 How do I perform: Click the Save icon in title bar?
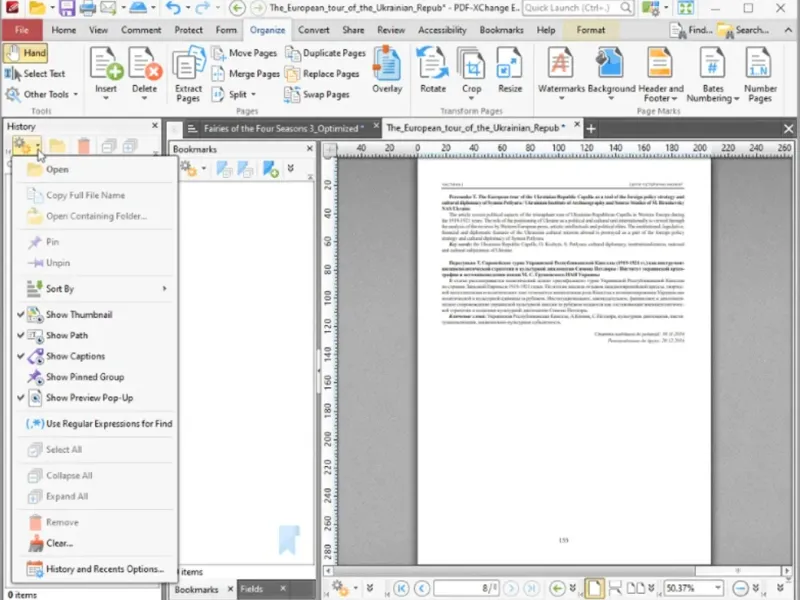67,8
